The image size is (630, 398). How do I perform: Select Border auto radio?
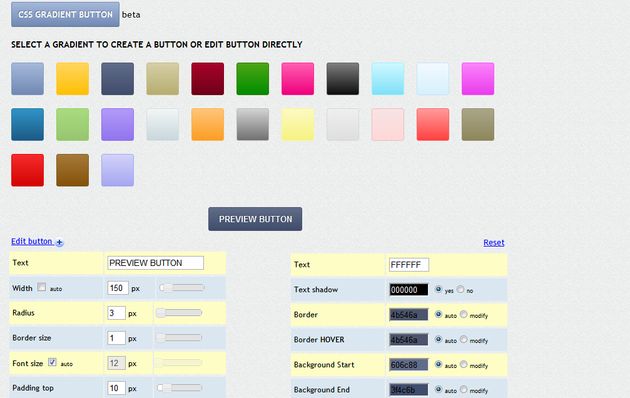point(438,314)
